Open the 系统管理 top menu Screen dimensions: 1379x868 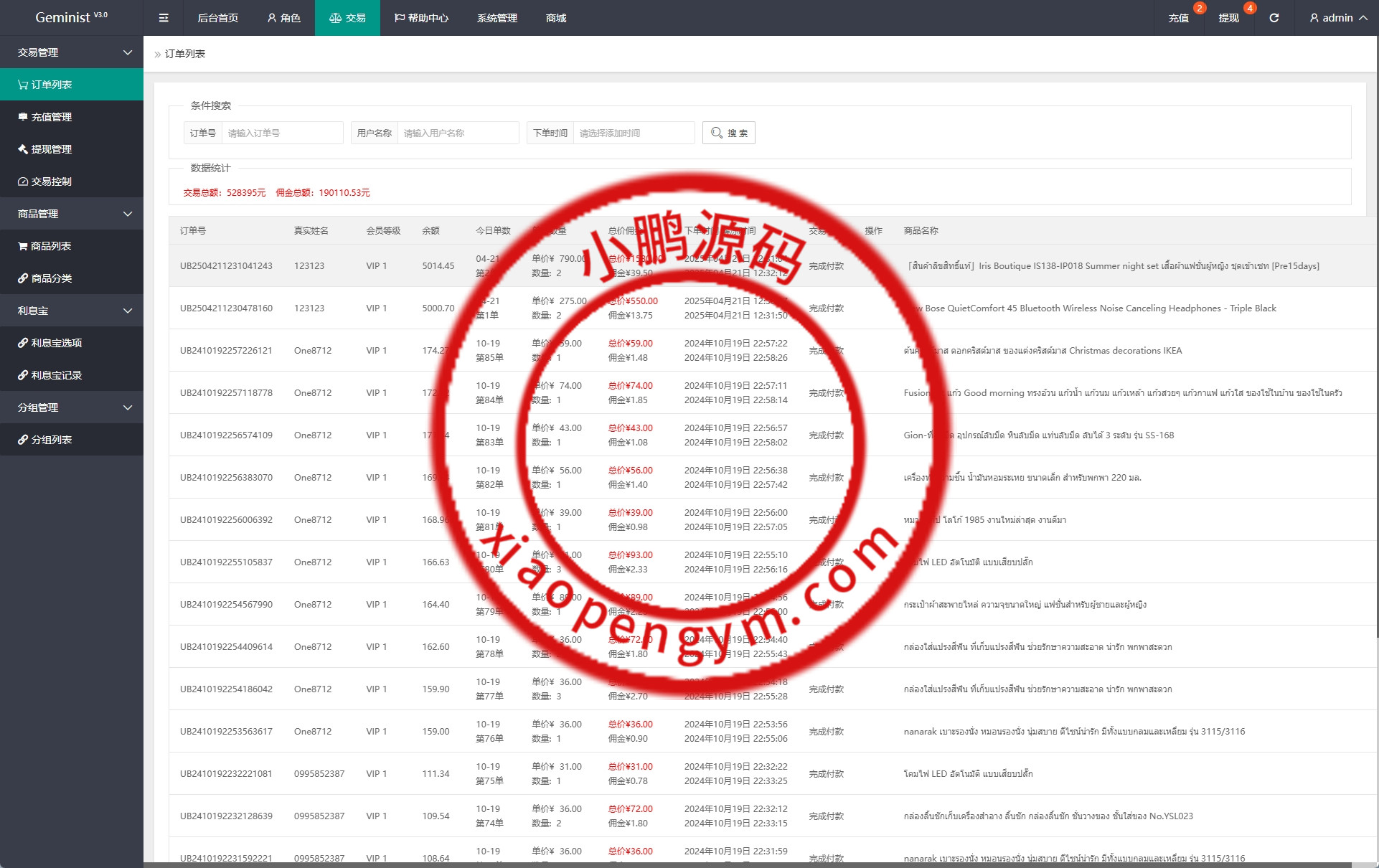pyautogui.click(x=496, y=18)
